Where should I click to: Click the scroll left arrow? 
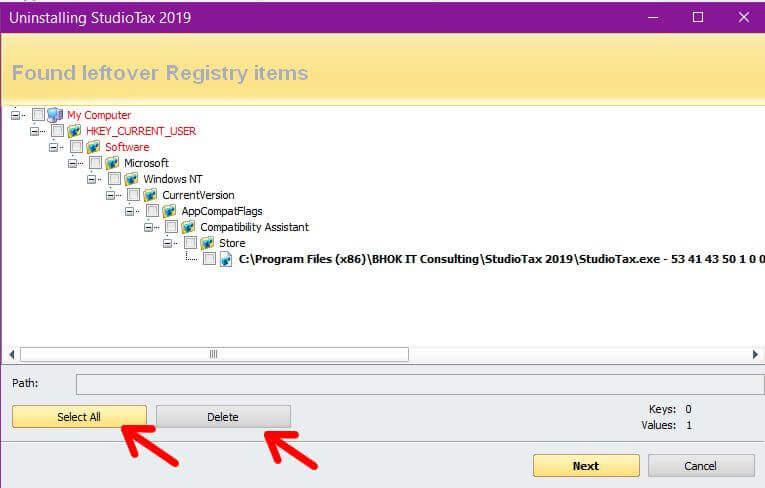(x=12, y=354)
